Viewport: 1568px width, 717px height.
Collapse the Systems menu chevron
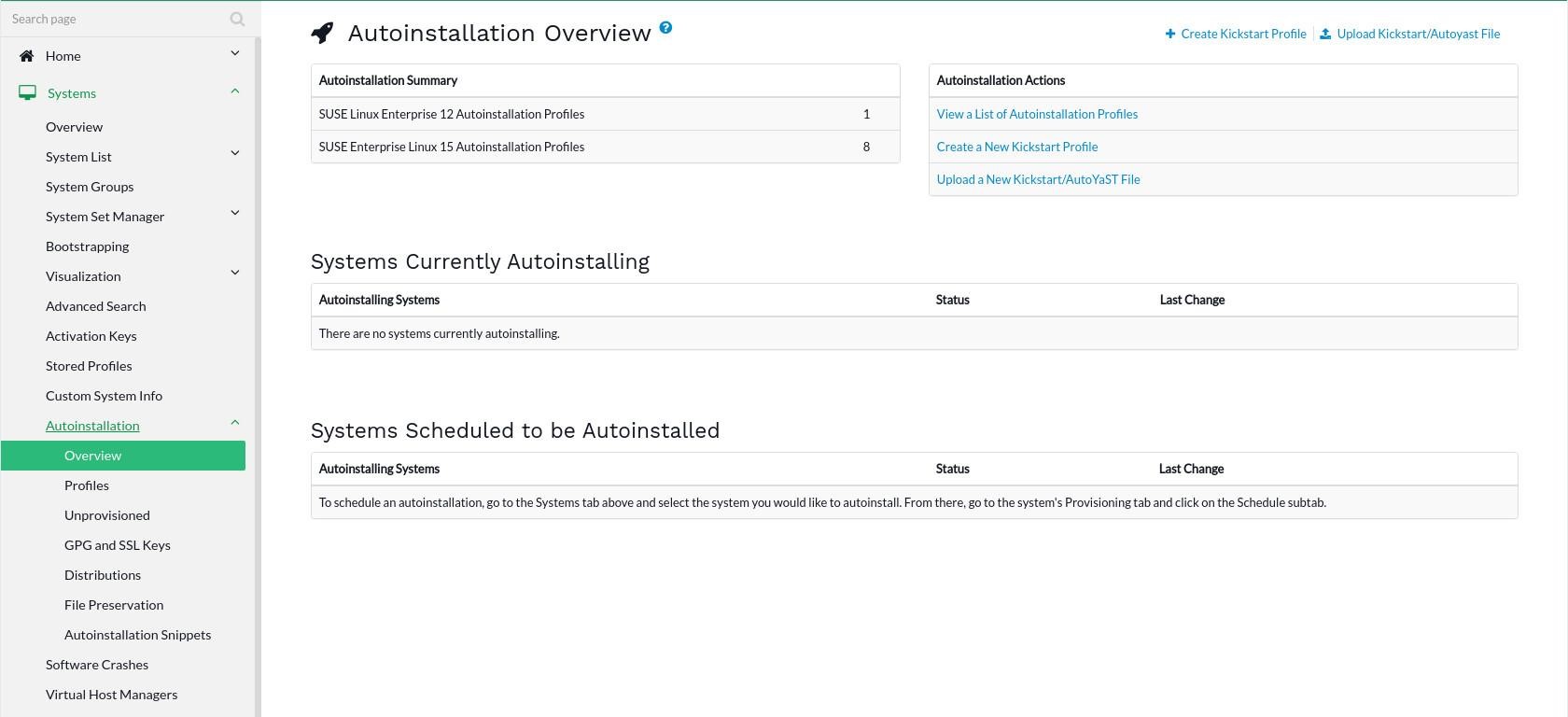pyautogui.click(x=235, y=91)
